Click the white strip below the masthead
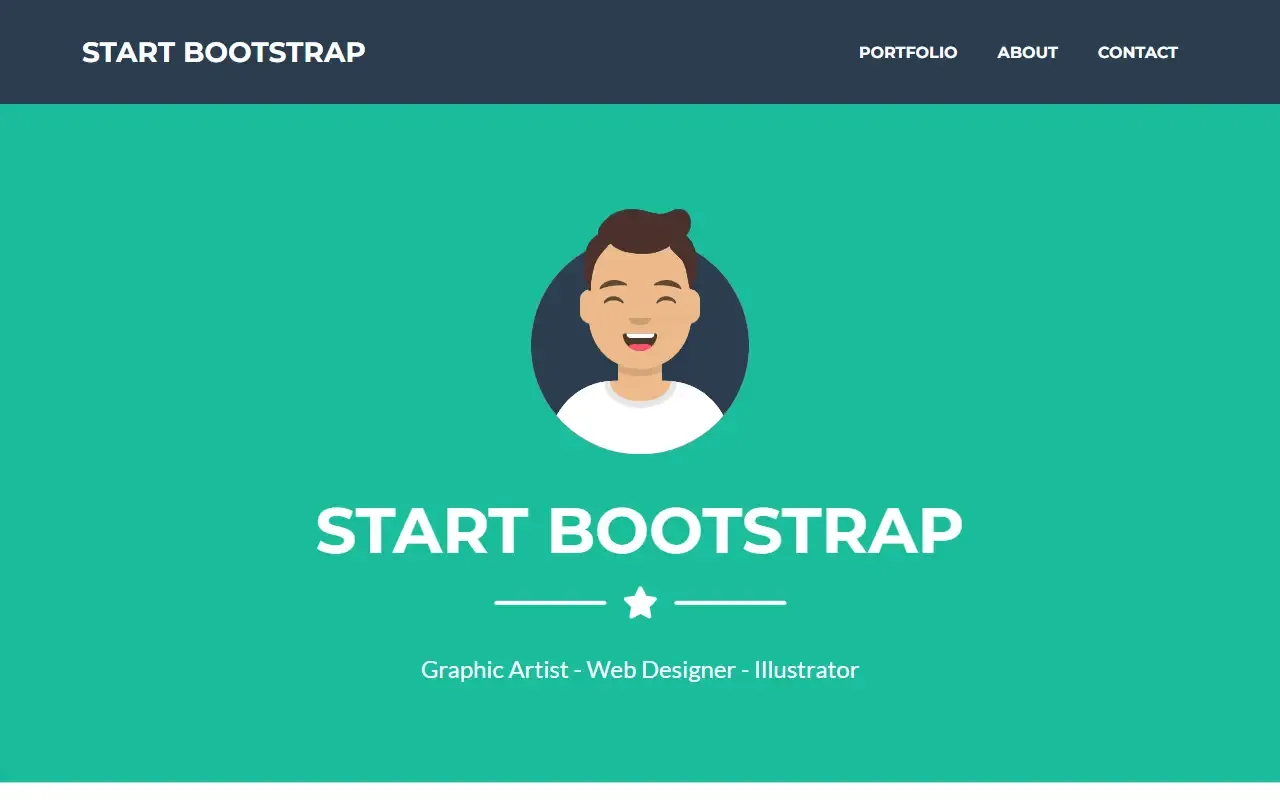 (x=640, y=791)
